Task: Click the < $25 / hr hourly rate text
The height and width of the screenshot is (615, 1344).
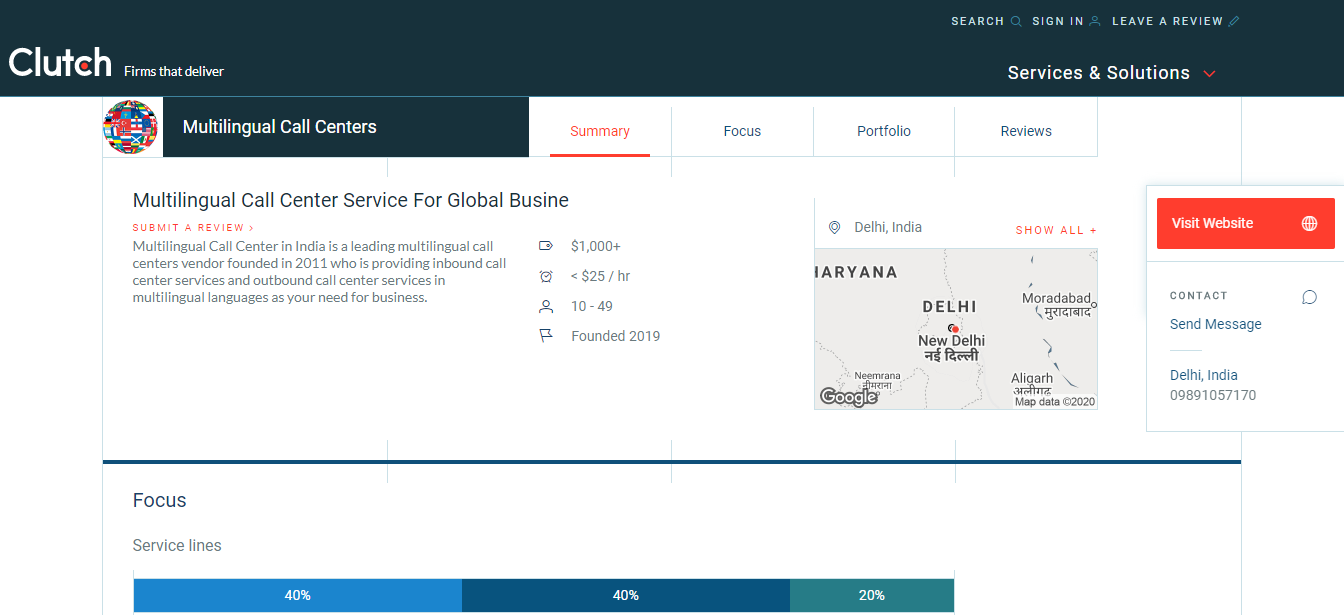Action: [600, 276]
